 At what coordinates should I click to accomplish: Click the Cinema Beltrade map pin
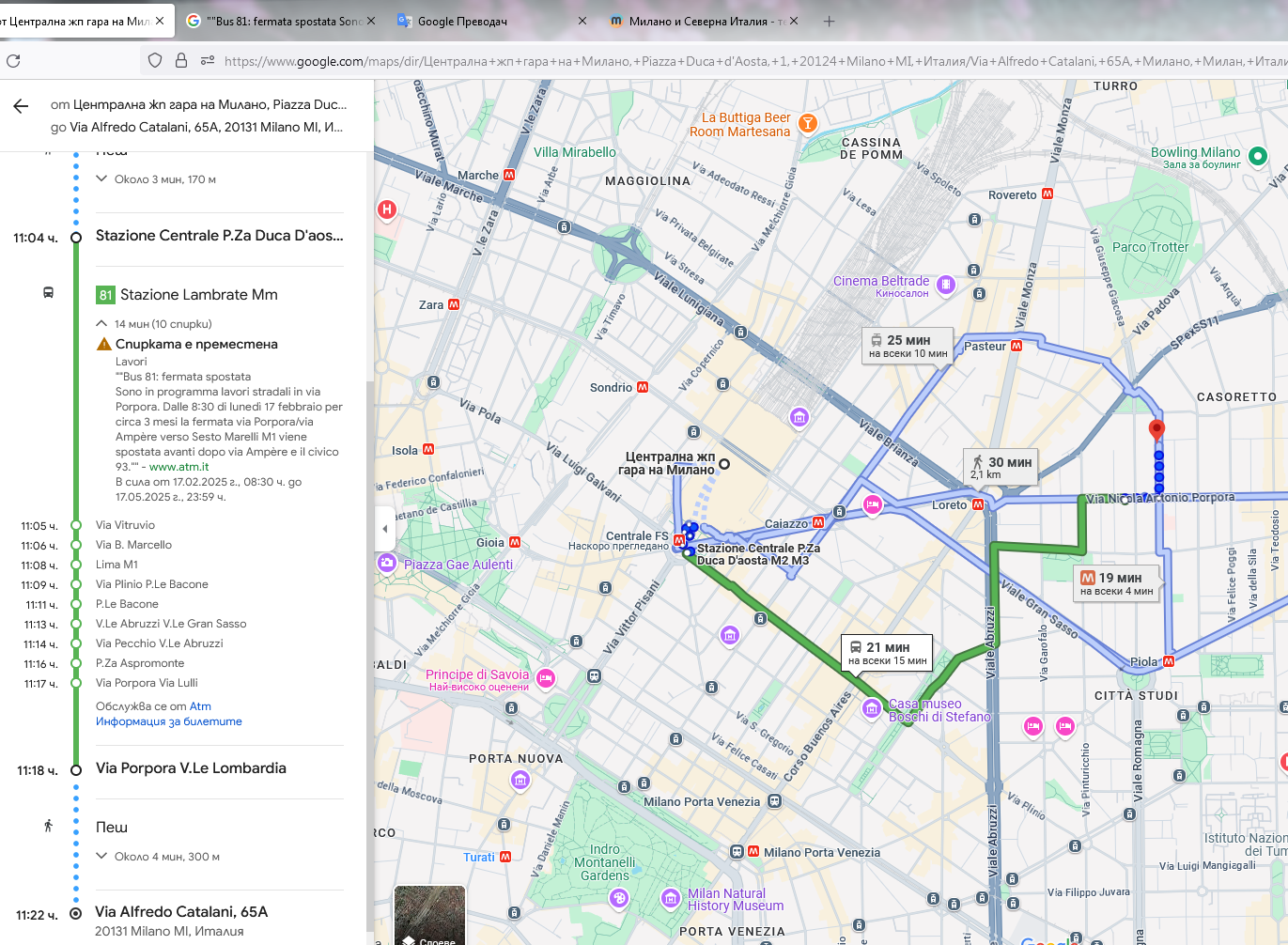pos(946,285)
